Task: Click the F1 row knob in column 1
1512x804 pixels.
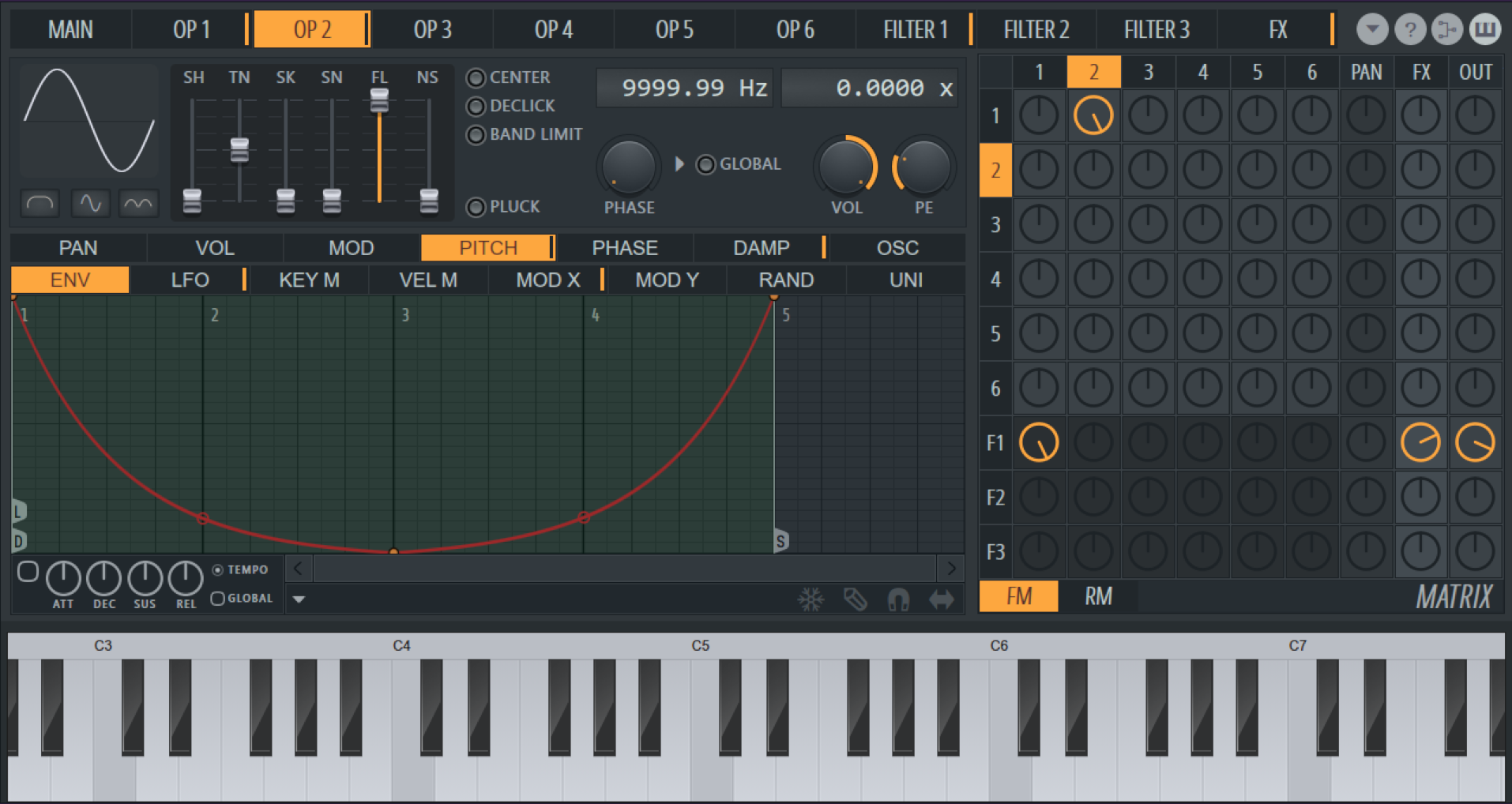Action: [1039, 442]
